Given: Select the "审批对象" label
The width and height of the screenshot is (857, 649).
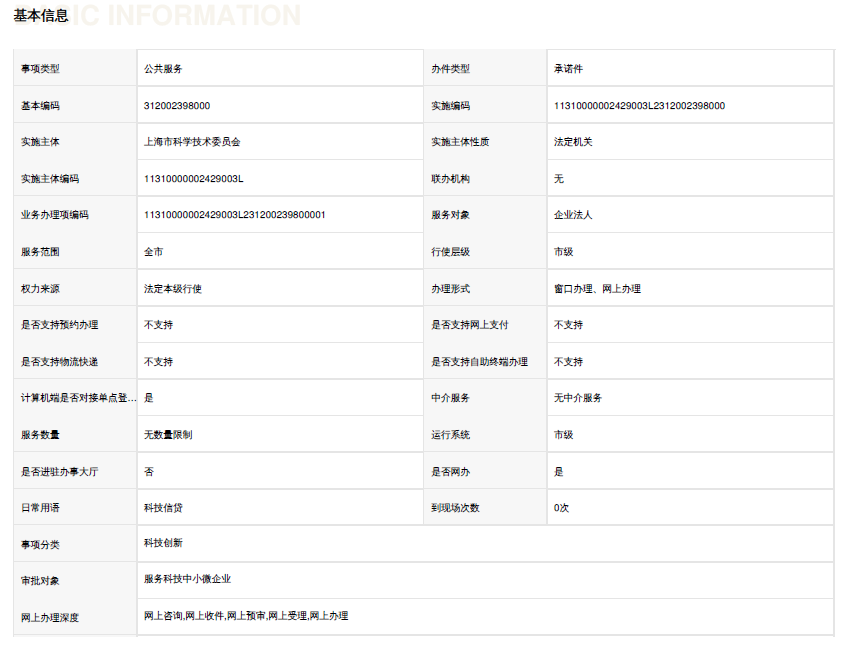Looking at the screenshot, I should point(40,581).
